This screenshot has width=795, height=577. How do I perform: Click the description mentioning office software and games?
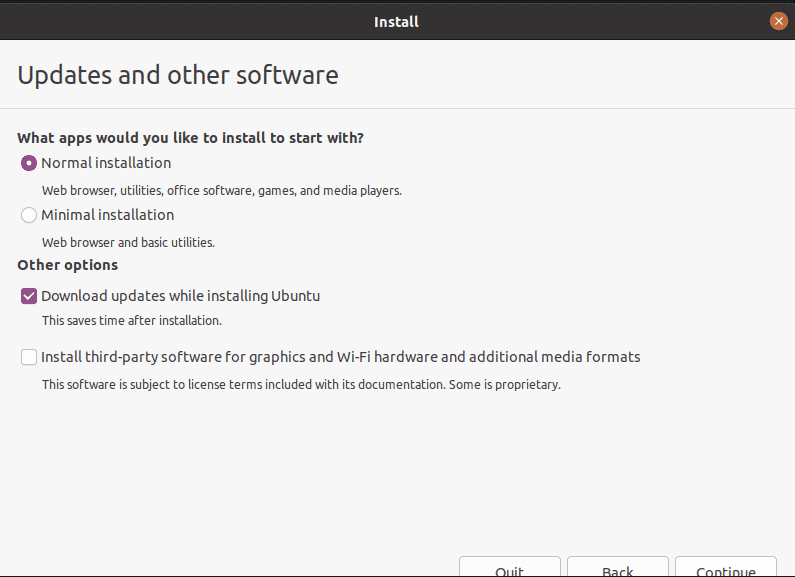coord(222,191)
